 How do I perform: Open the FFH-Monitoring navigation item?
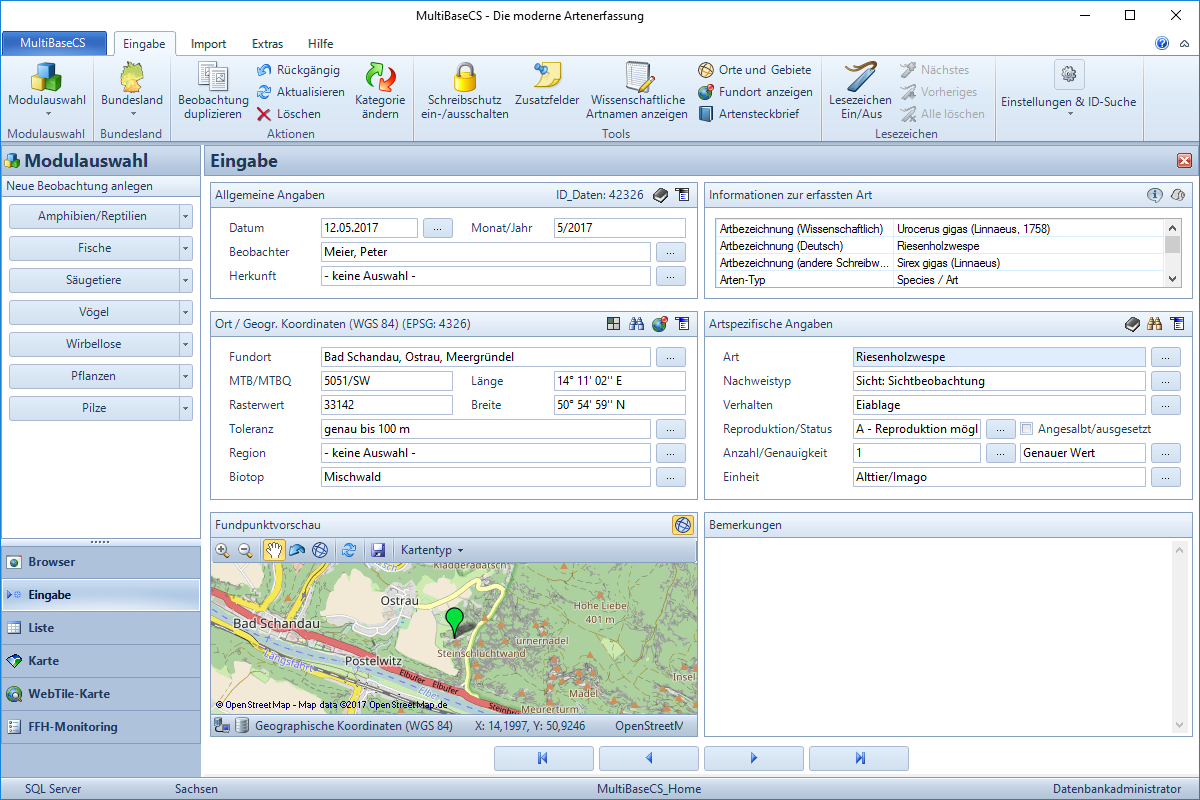100,727
